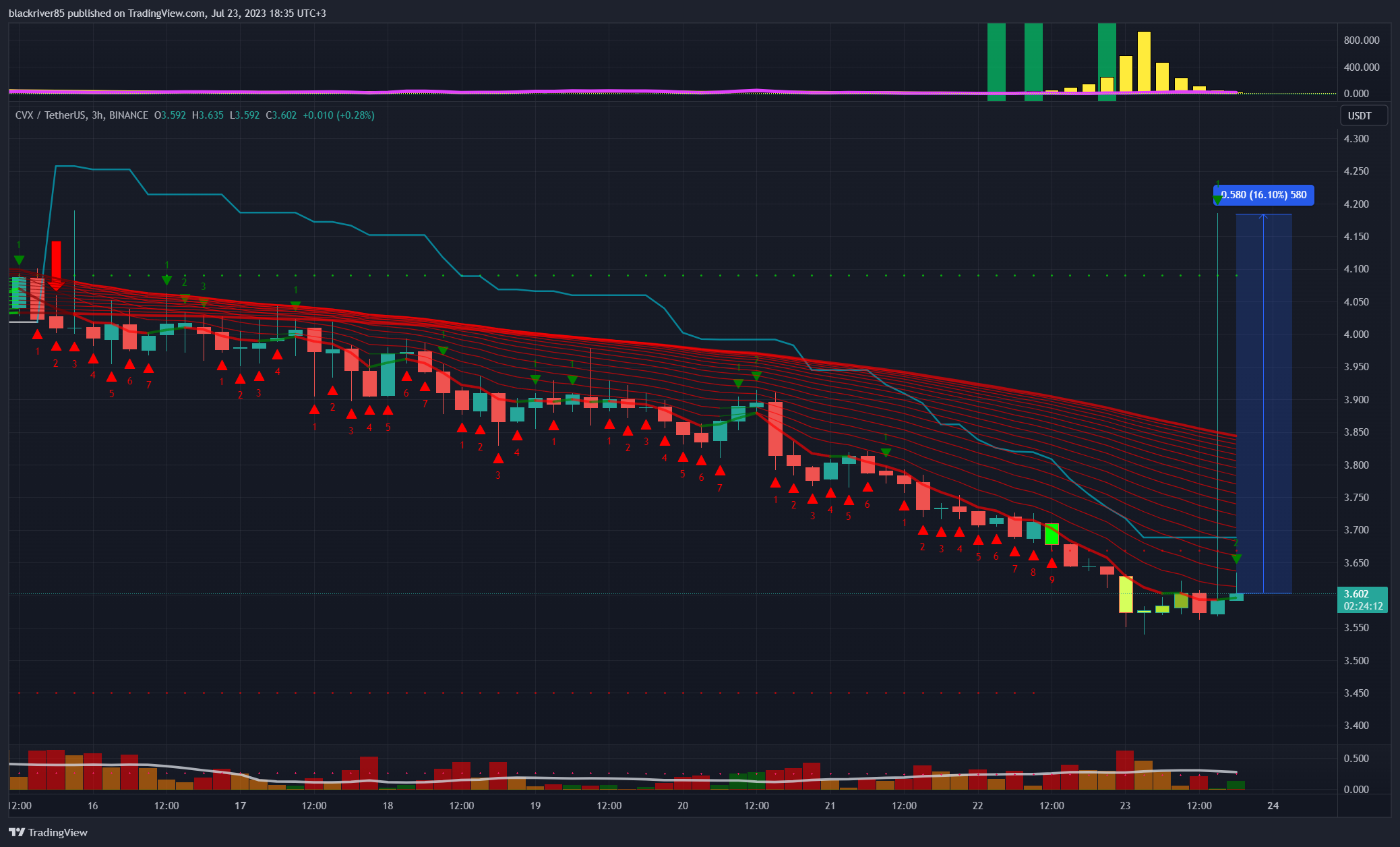Click the 4.300 price scale label
Viewport: 1400px width, 847px height.
[1356, 139]
